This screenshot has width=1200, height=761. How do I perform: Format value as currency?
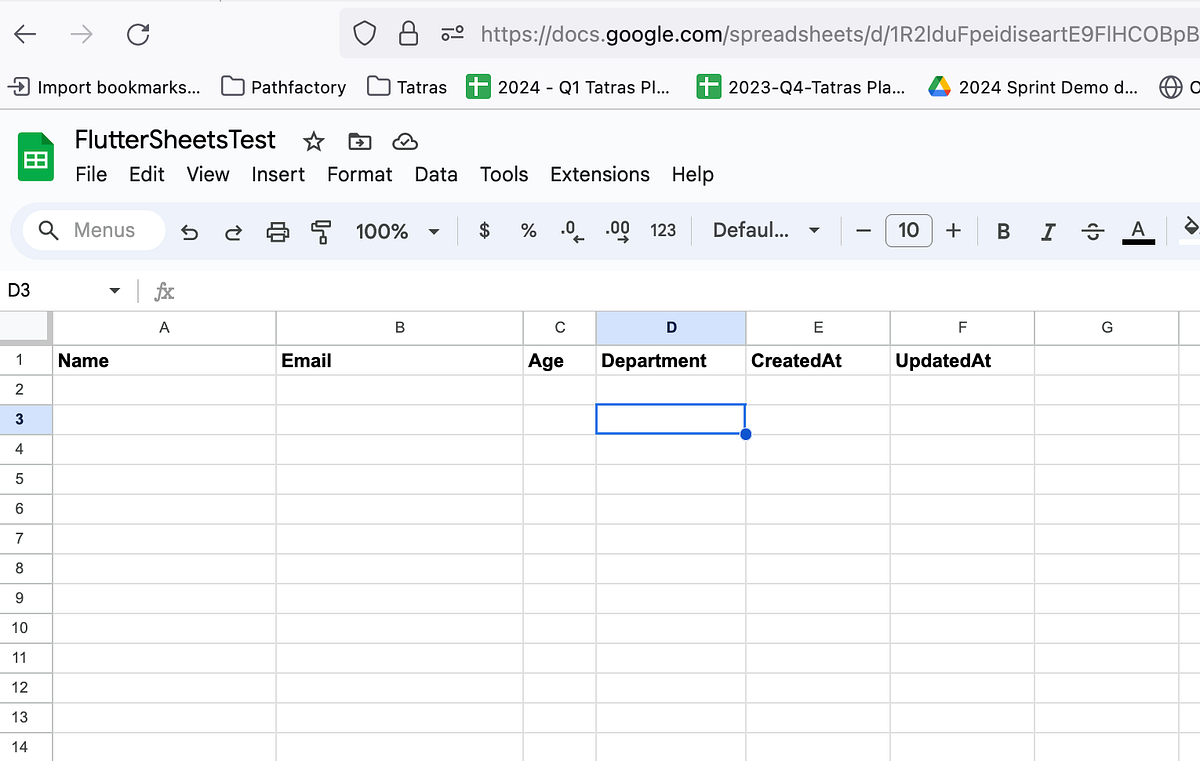tap(484, 231)
